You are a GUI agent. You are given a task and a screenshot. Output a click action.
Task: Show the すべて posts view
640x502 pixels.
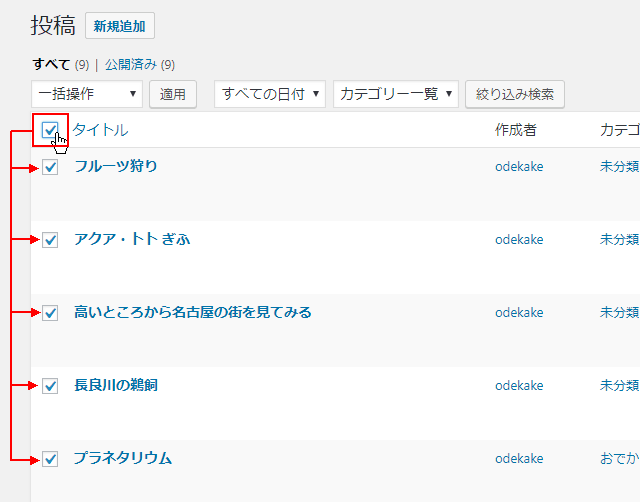tap(51, 65)
